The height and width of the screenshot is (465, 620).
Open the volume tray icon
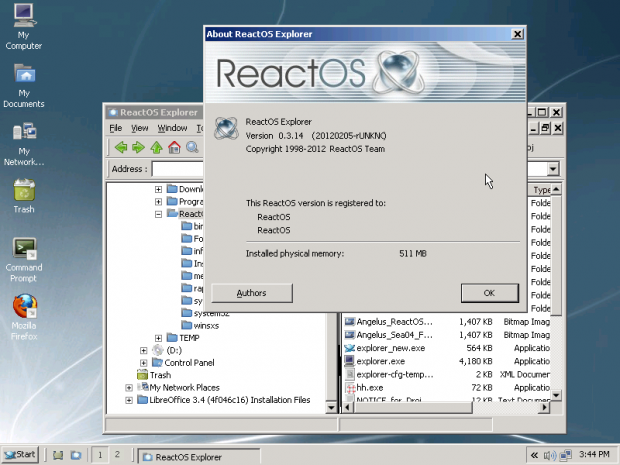pos(550,456)
